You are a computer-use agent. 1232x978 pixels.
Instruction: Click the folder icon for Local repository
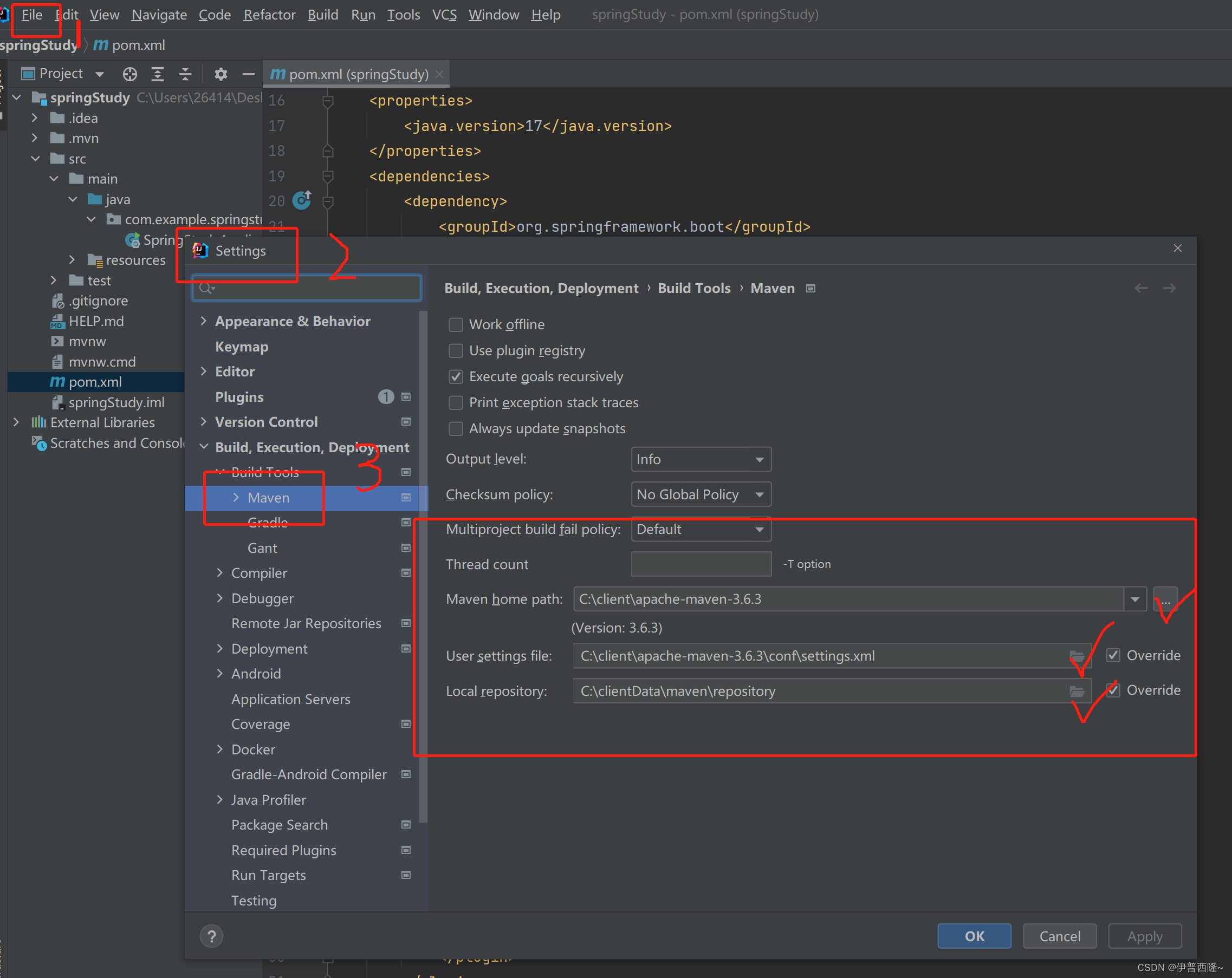pyautogui.click(x=1077, y=691)
